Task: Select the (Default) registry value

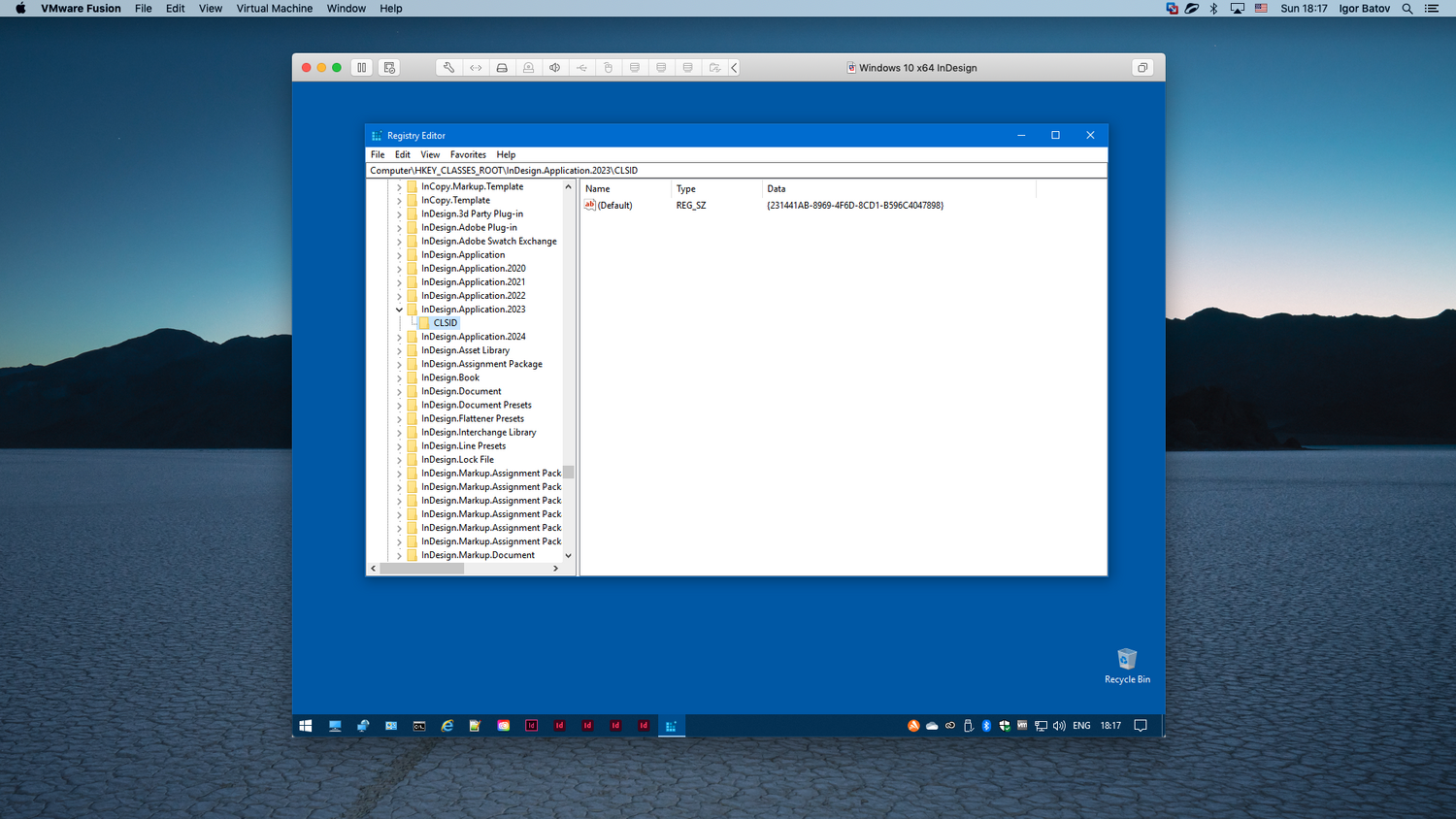Action: click(x=613, y=206)
